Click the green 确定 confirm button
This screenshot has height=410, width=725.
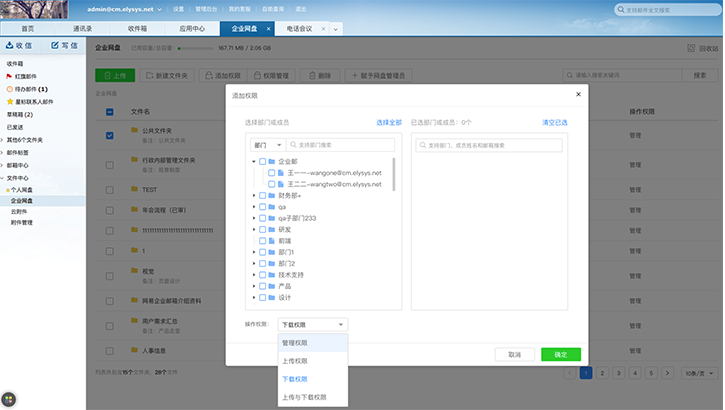tap(560, 354)
